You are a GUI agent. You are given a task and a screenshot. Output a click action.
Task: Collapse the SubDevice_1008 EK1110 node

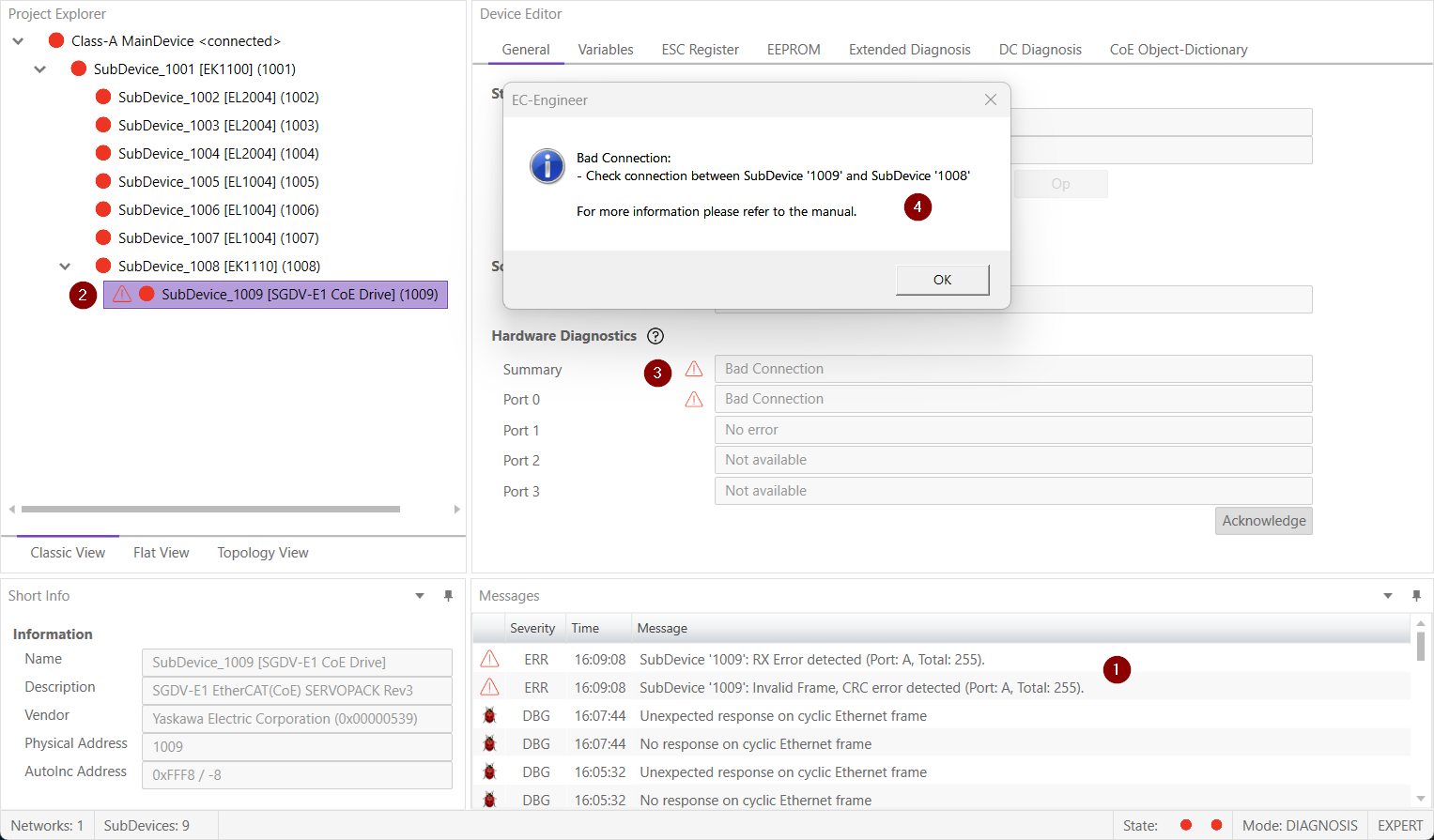click(65, 267)
